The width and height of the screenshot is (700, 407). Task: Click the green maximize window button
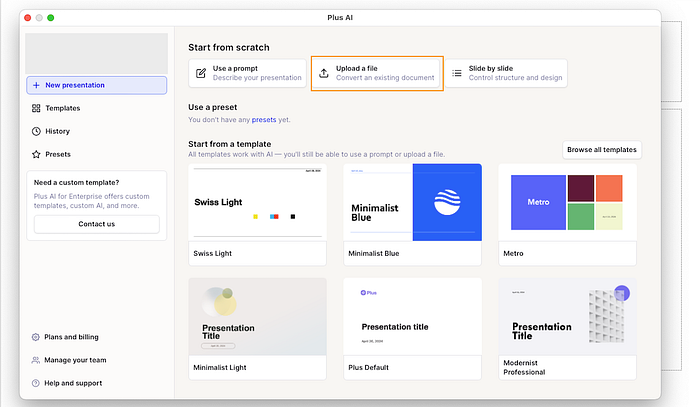click(x=50, y=18)
